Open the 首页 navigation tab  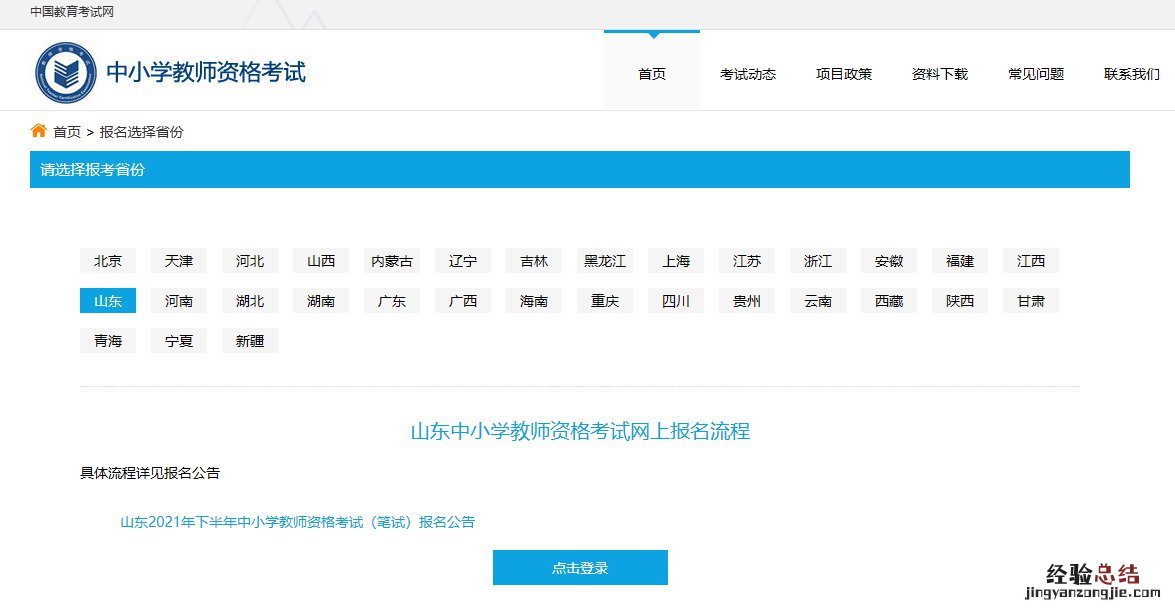coord(652,74)
